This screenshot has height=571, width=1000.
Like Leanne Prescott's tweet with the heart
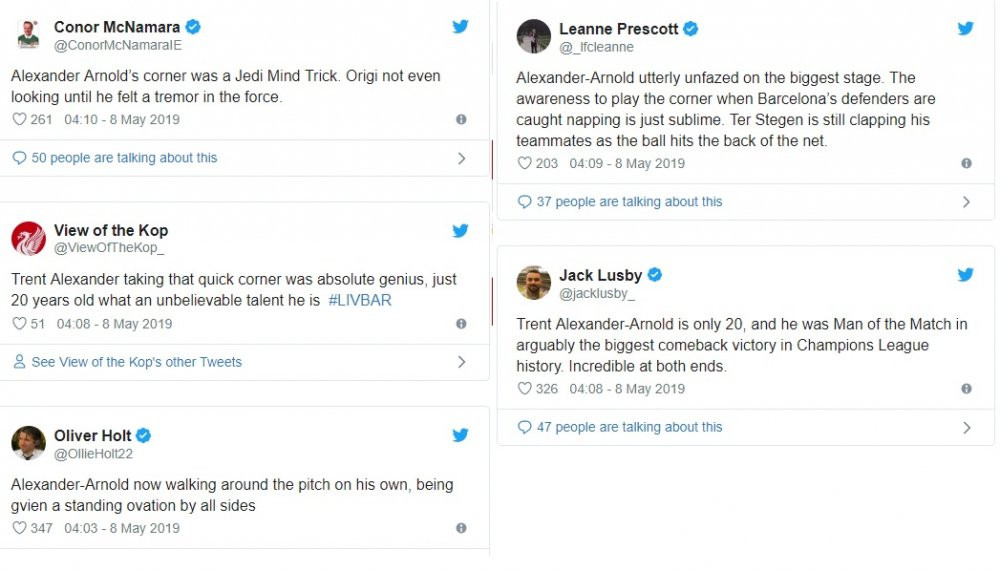tap(525, 163)
